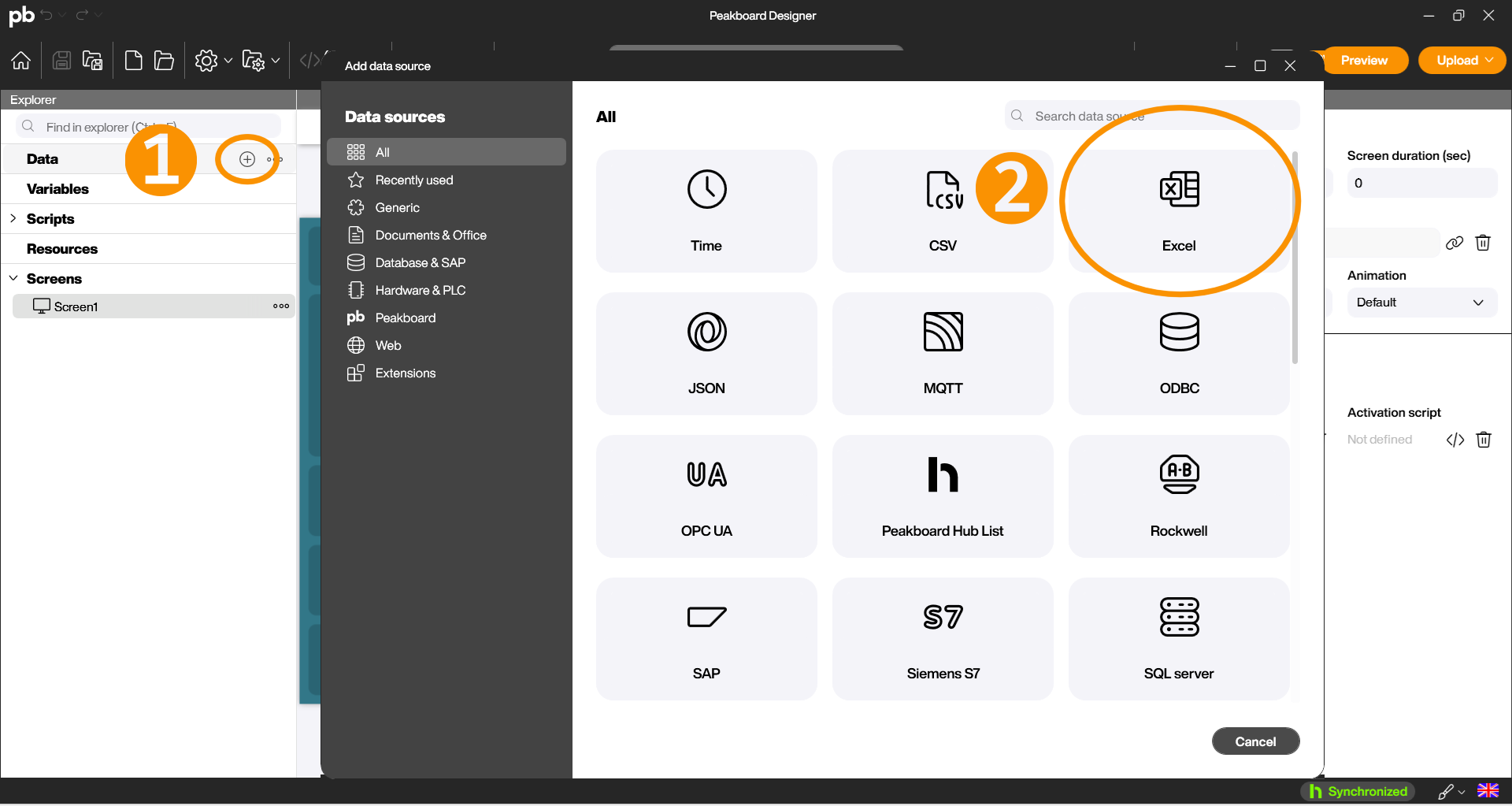Edit the Screen duration value field
Screen dimensions: 1512x806
1421,183
